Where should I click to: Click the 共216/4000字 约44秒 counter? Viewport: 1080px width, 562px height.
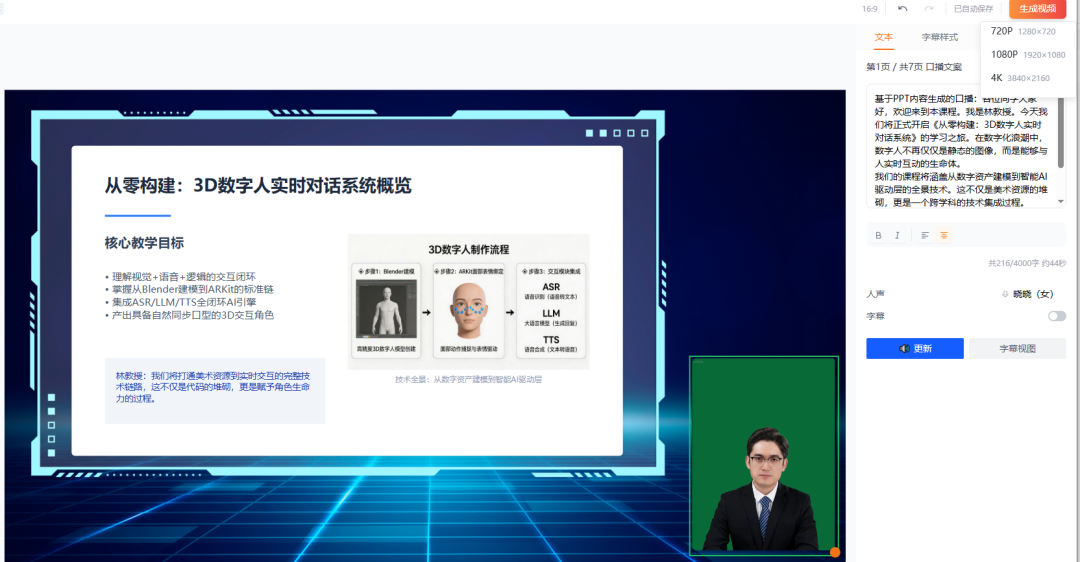pos(1027,263)
